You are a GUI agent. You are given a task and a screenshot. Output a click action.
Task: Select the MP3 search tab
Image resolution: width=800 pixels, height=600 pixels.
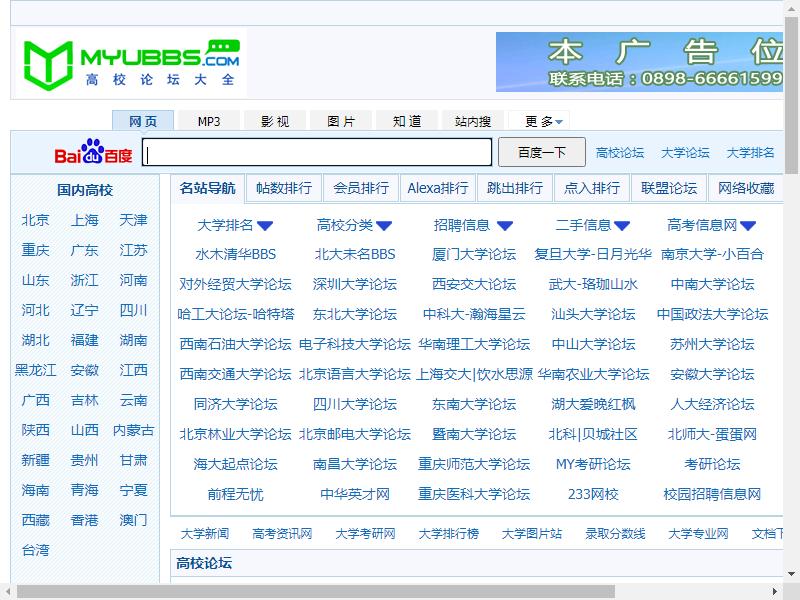pyautogui.click(x=209, y=121)
